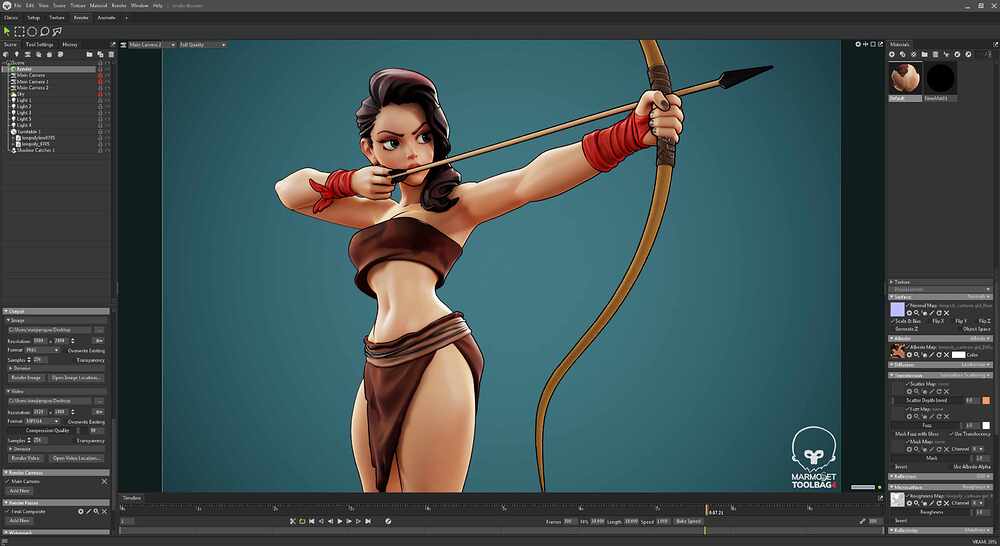Remove Main Camera from Render Cameras with X
The width and height of the screenshot is (1000, 546).
(x=105, y=482)
